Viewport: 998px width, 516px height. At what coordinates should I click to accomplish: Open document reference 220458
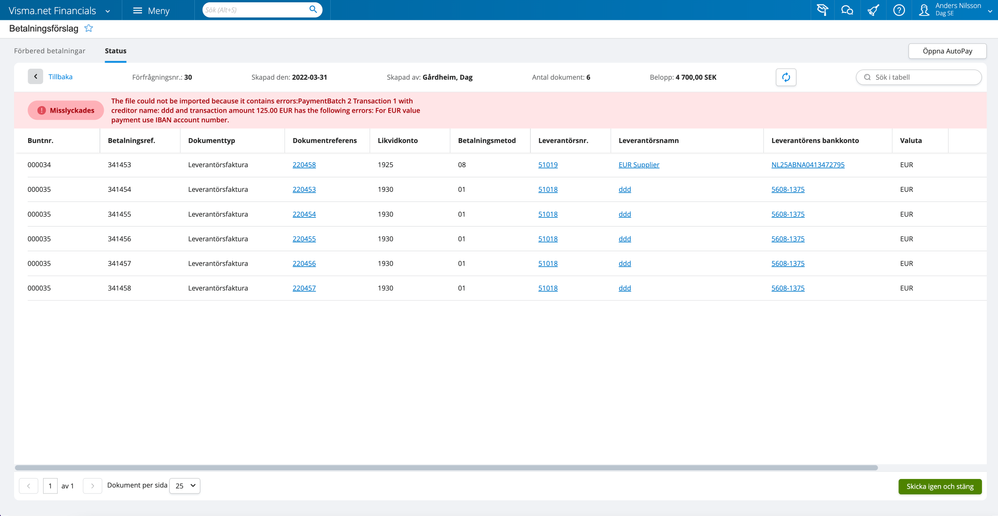tap(304, 165)
